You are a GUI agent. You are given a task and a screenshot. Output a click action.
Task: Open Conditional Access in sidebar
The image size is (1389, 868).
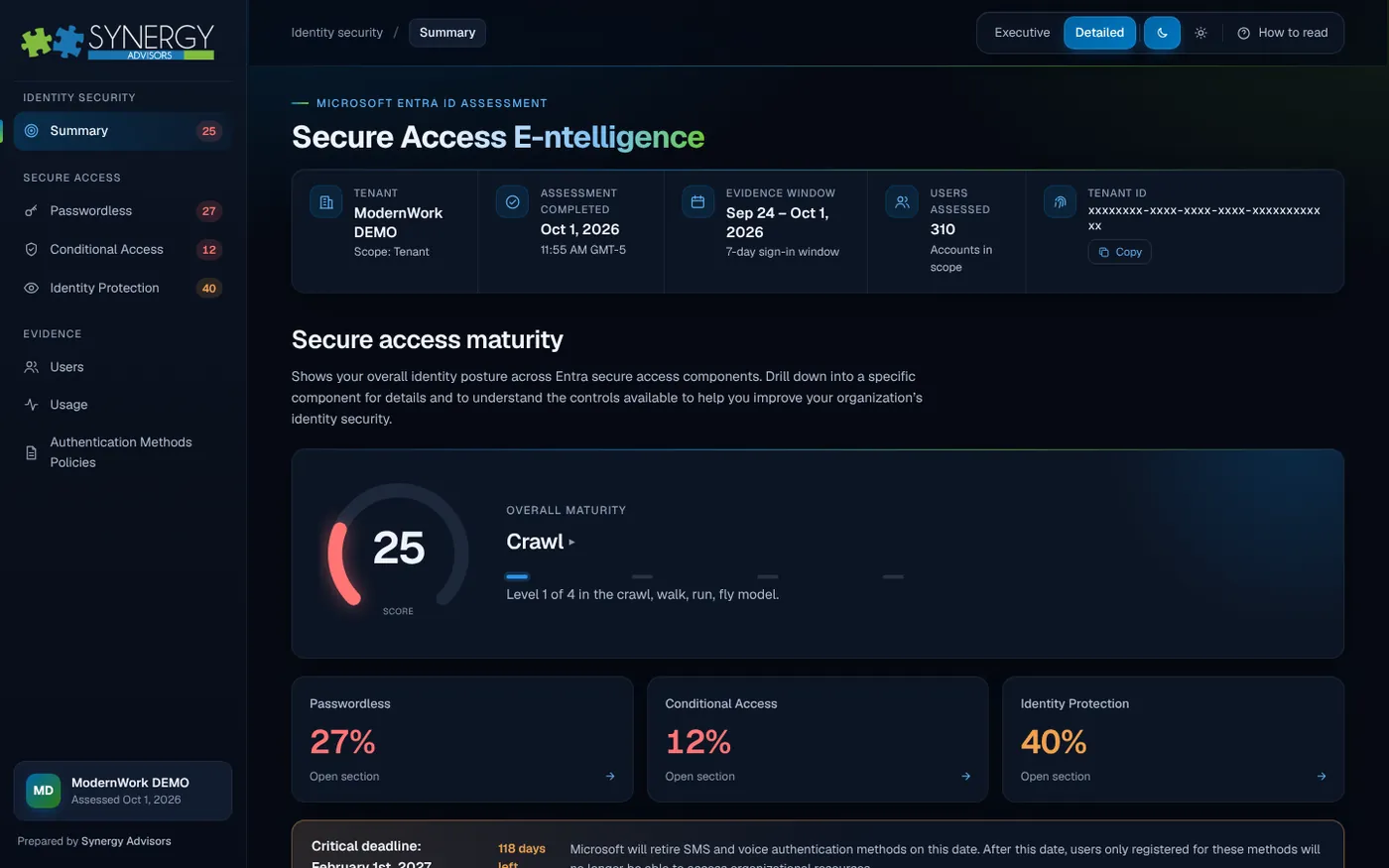coord(122,250)
